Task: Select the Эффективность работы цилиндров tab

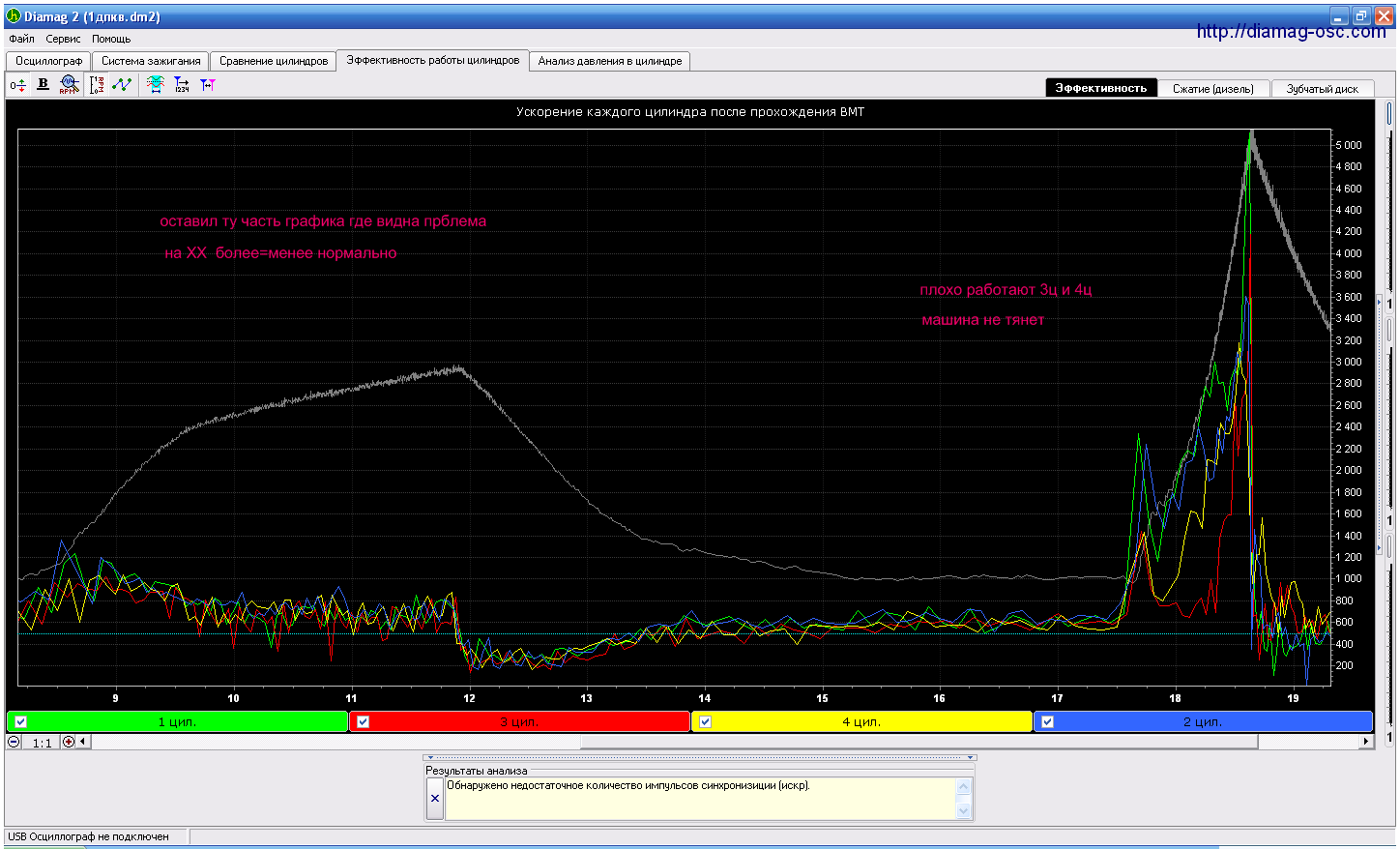Action: click(433, 60)
